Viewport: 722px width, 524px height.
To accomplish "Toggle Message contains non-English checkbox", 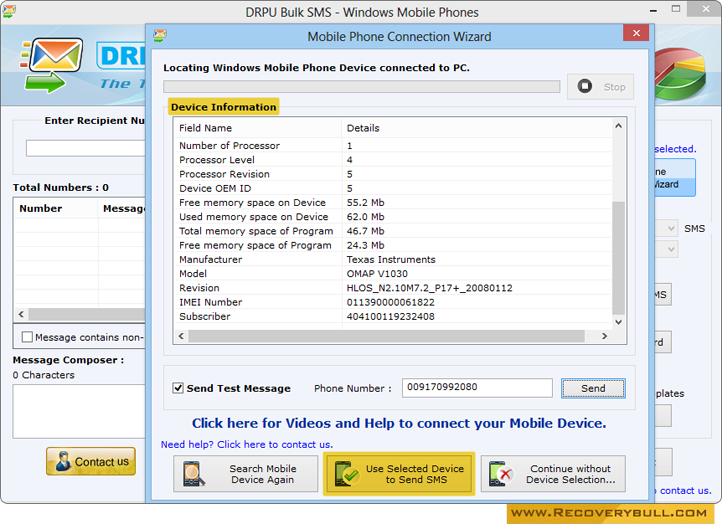I will click(27, 337).
